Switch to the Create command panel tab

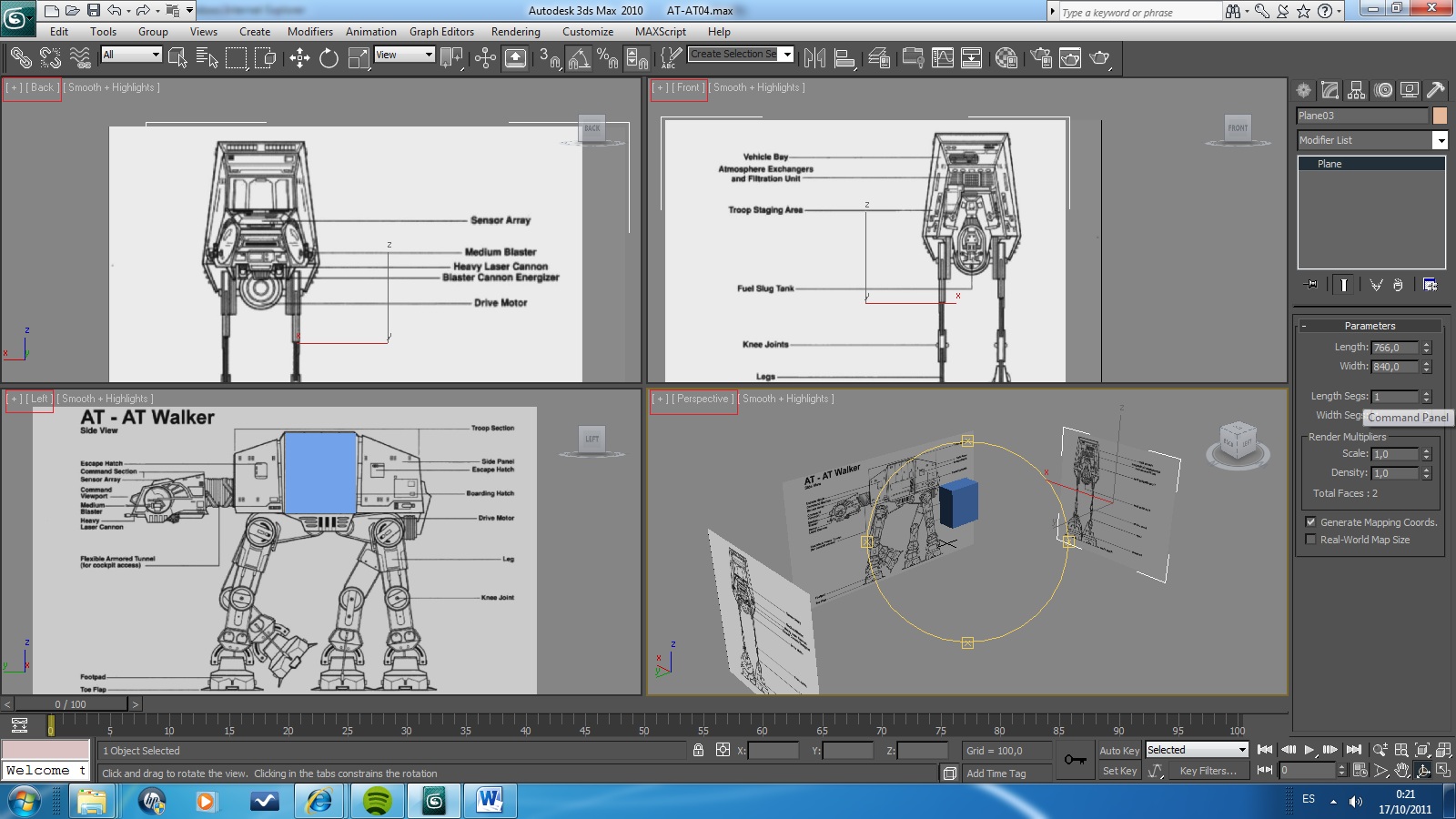pos(1304,90)
